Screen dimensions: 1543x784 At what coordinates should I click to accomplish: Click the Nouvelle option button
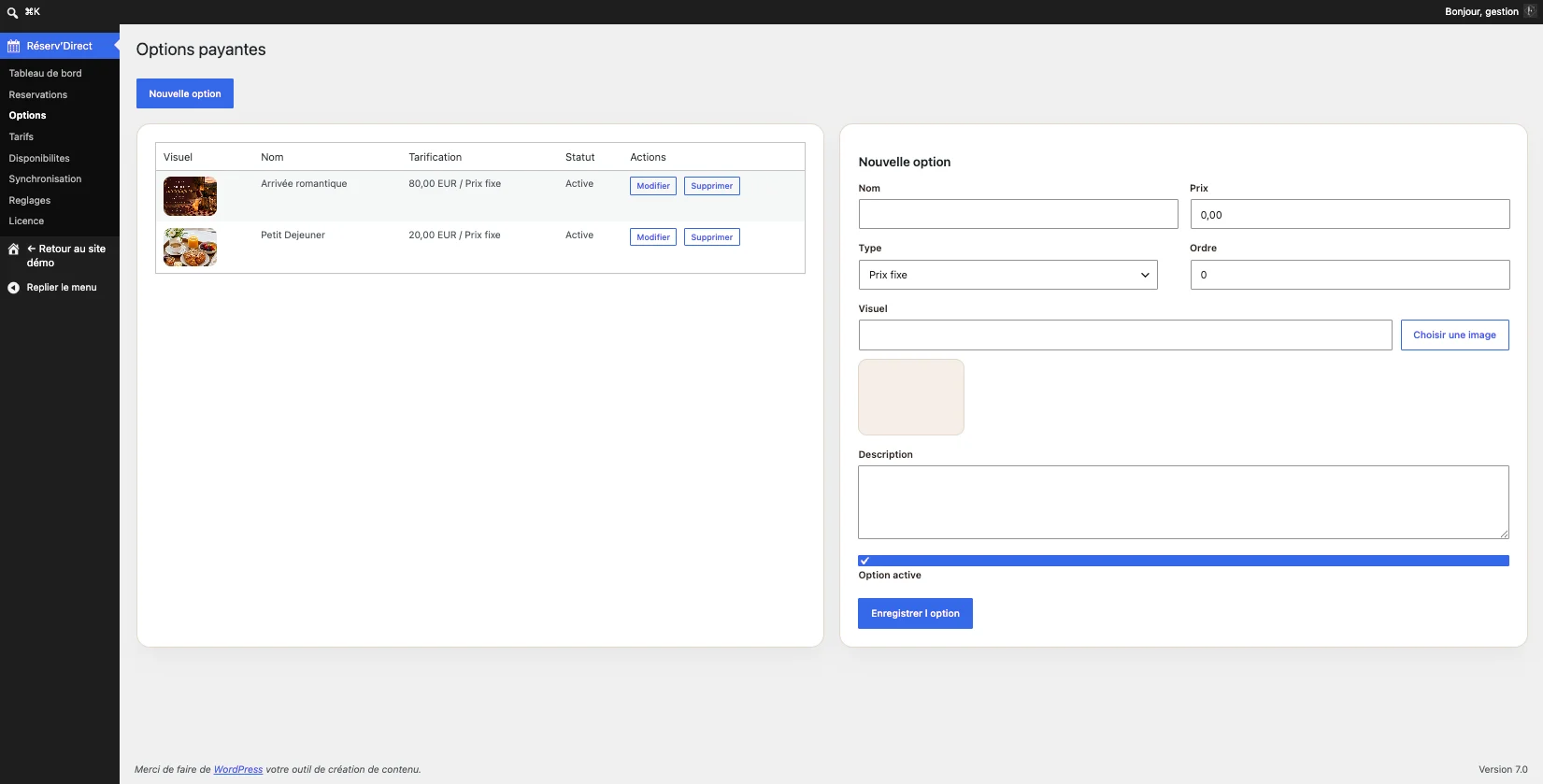point(185,93)
